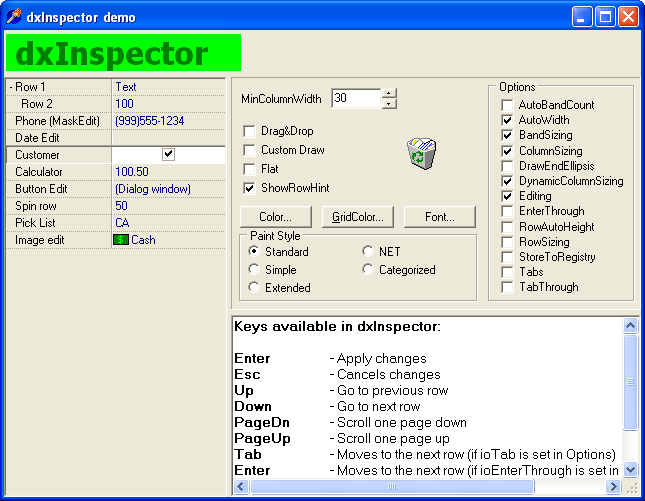Enable the Tabs option

point(507,272)
